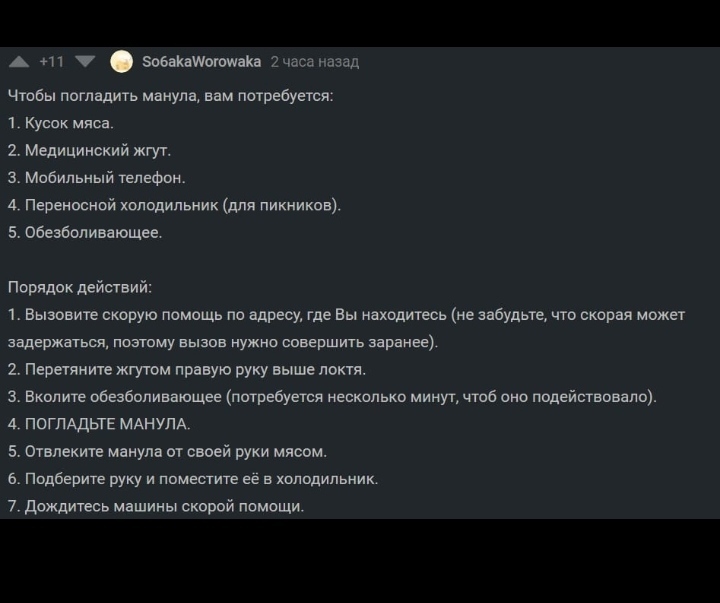The width and height of the screenshot is (720, 603).
Task: Click the step "Отвлеките манула"
Action: (167, 451)
